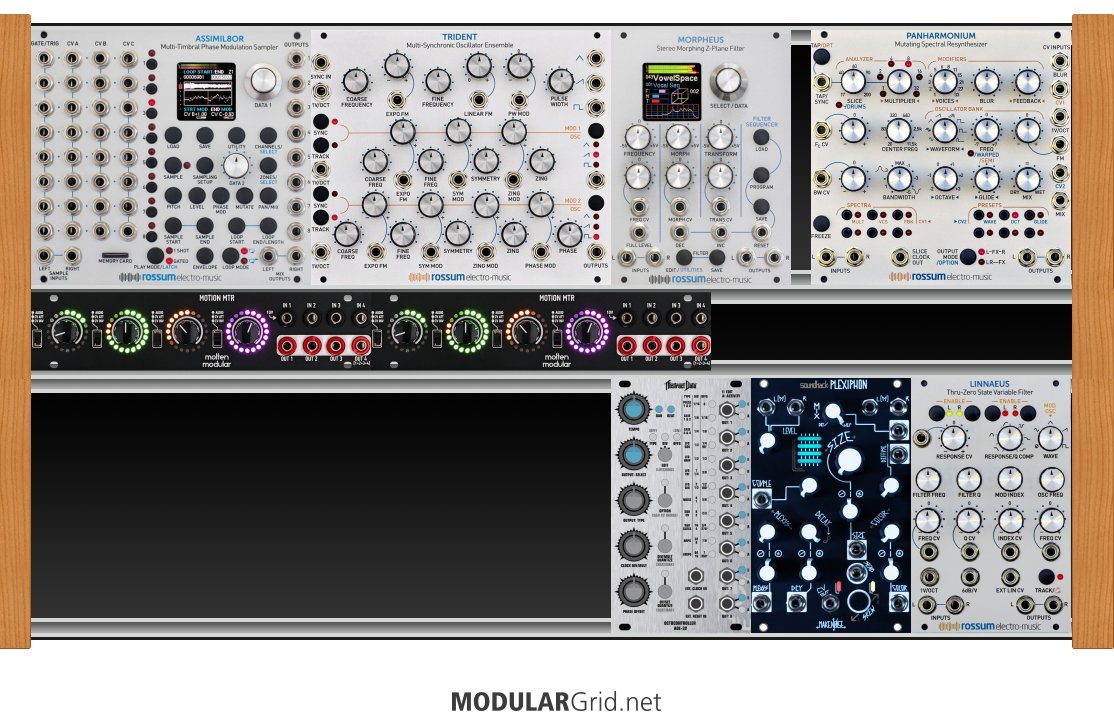Screen dimensions: 1114x723
Task: Click Assimil8or's waveform display screen
Action: click(x=206, y=91)
